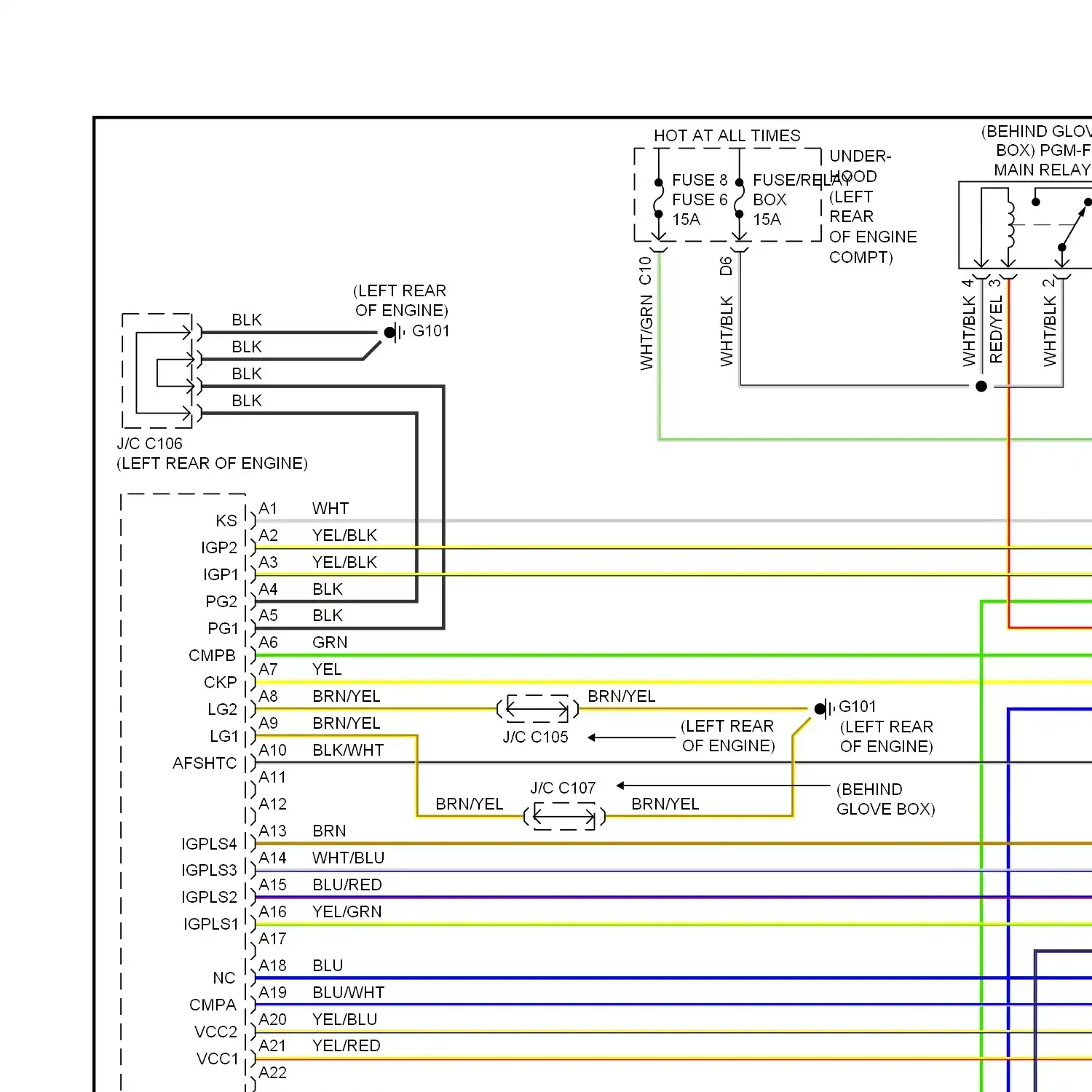Click pin label "A18"
The height and width of the screenshot is (1092, 1092).
[272, 965]
